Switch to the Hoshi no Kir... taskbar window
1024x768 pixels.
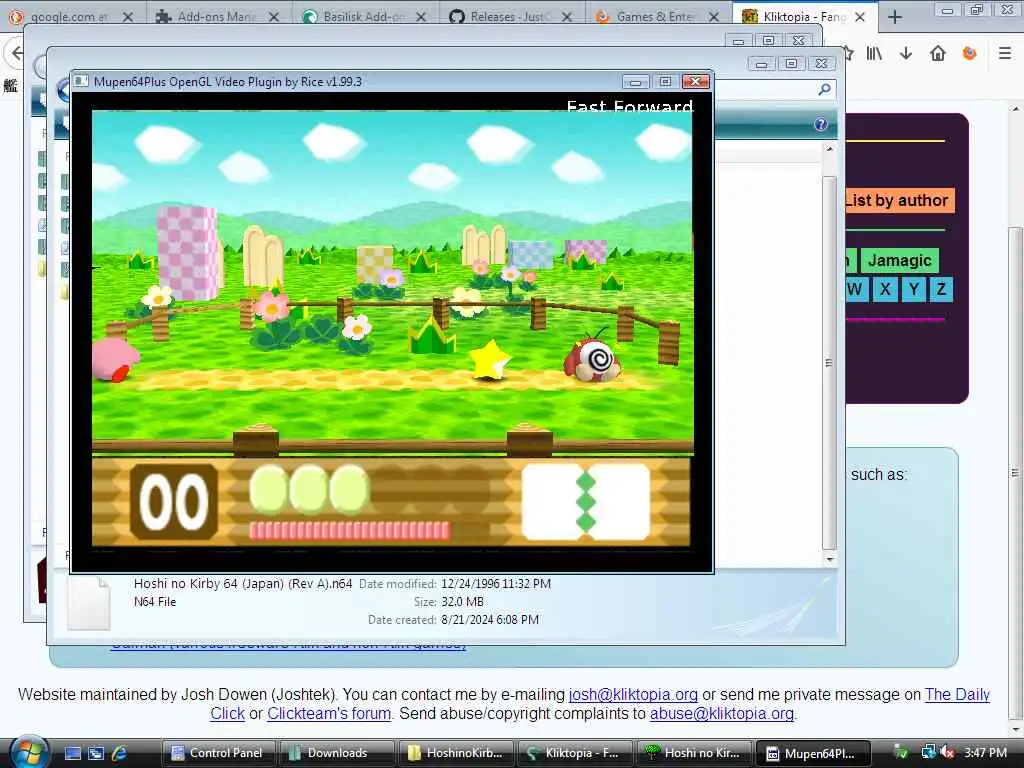[x=694, y=753]
